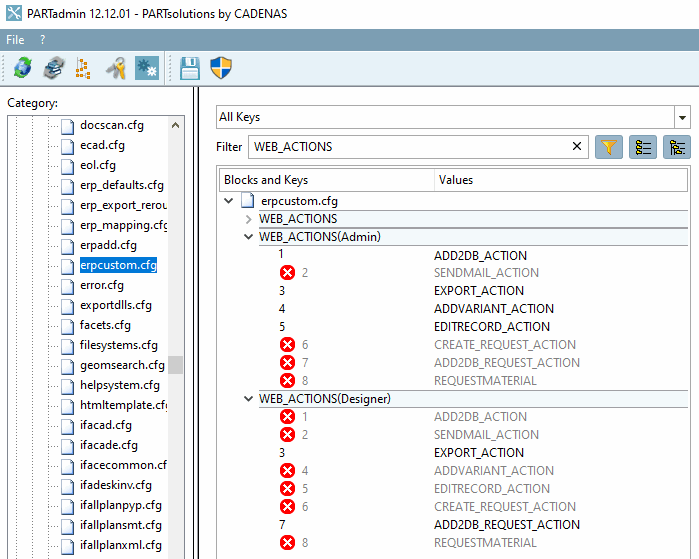
Task: Select docscan.cfg in category tree
Action: pyautogui.click(x=112, y=125)
